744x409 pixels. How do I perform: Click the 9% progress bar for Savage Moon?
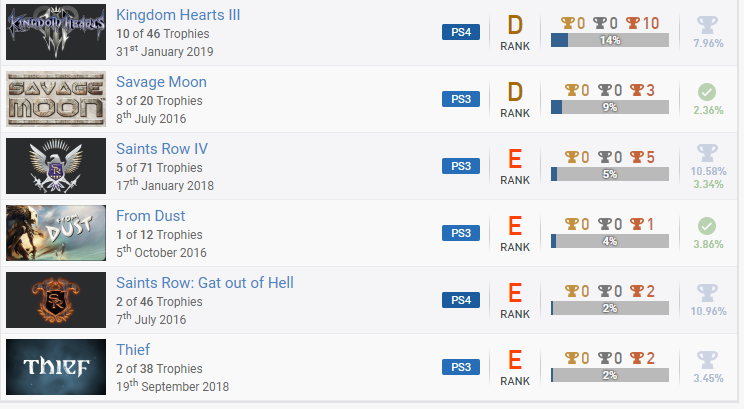[610, 107]
